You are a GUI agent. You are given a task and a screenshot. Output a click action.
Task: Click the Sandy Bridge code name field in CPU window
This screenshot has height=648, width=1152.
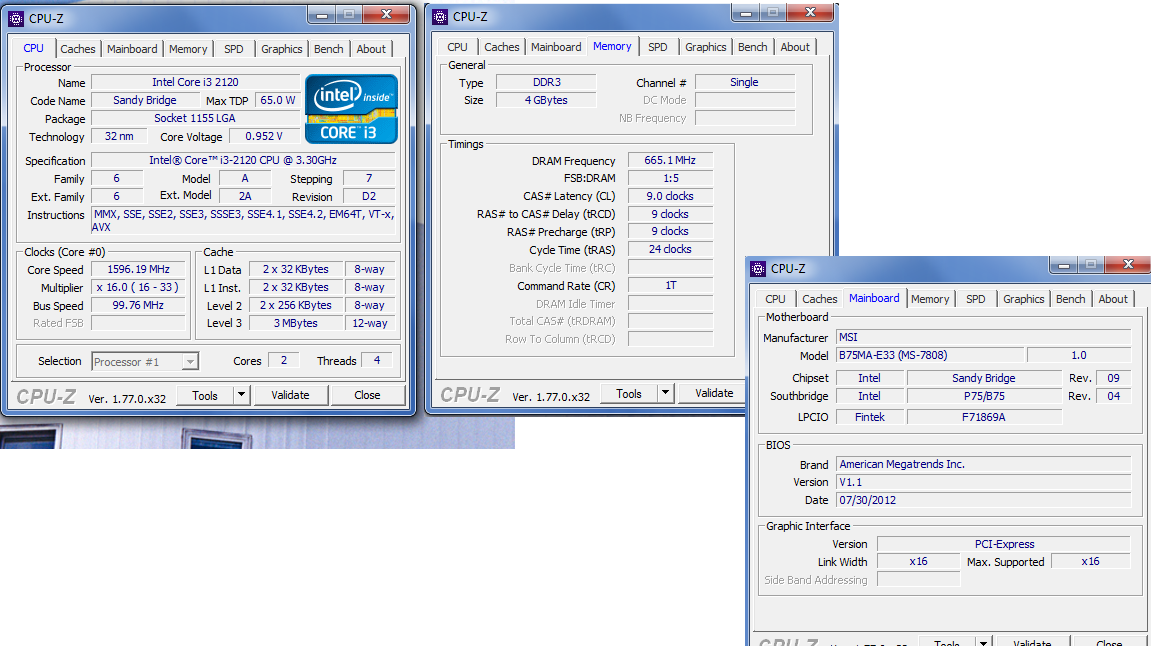pyautogui.click(x=145, y=100)
